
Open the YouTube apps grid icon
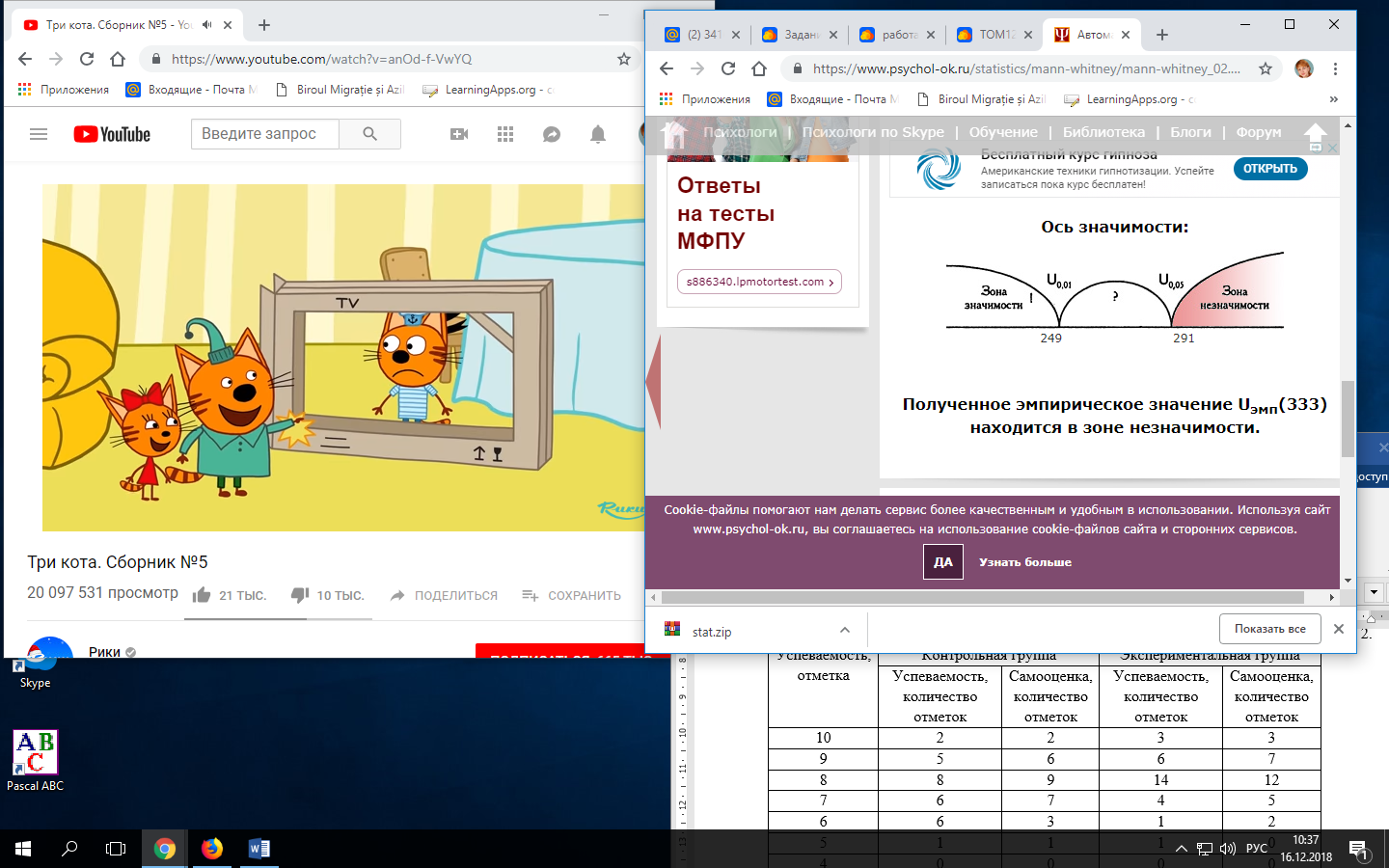point(505,134)
